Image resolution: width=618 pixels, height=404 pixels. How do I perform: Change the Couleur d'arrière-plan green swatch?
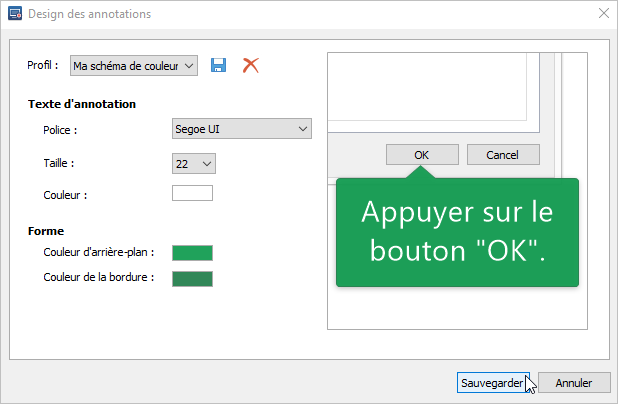coord(192,253)
